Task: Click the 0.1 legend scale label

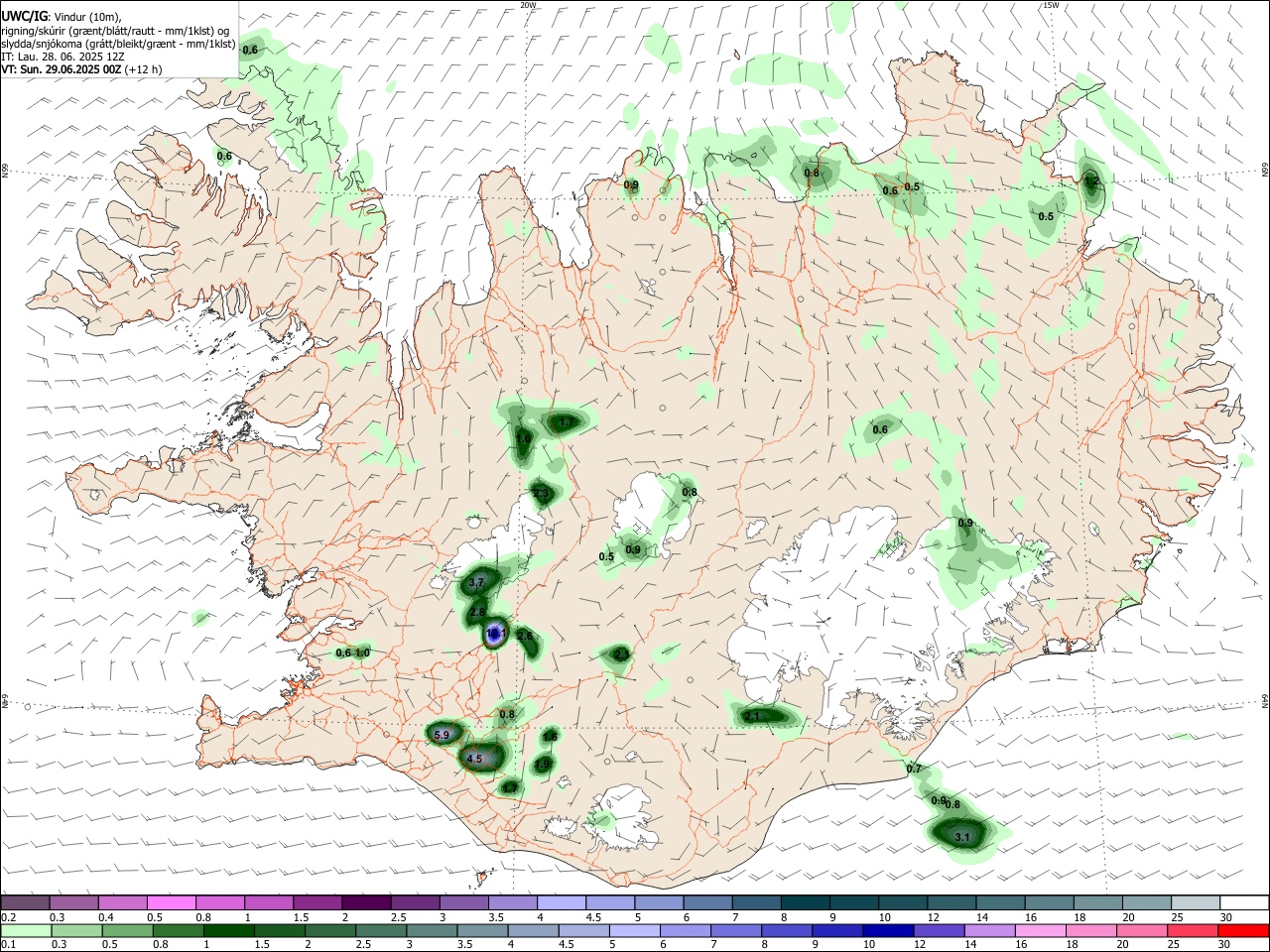Action: (8, 945)
